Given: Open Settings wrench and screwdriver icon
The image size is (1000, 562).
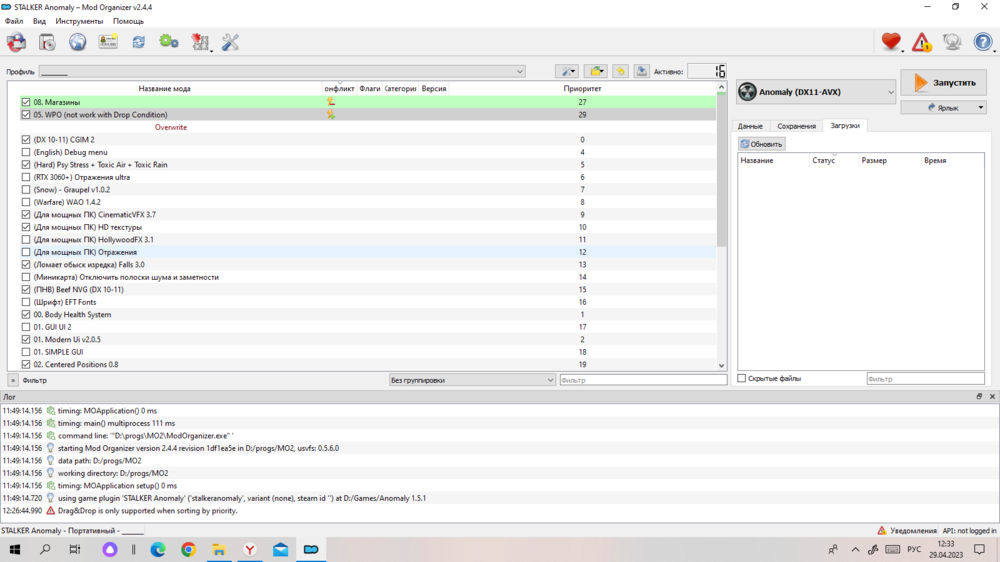Looking at the screenshot, I should click(x=230, y=42).
